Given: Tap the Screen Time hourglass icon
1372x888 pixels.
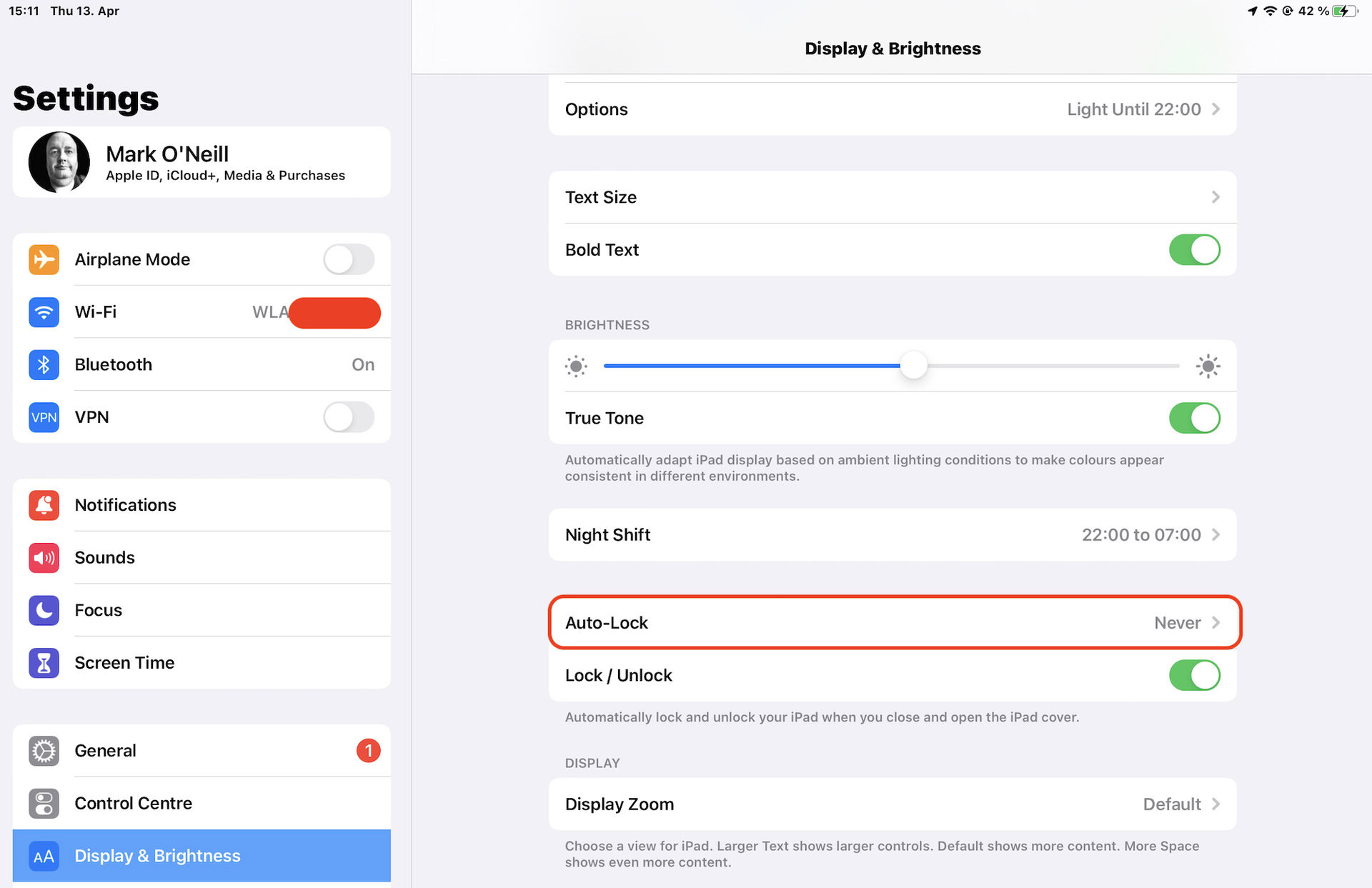Looking at the screenshot, I should click(44, 663).
